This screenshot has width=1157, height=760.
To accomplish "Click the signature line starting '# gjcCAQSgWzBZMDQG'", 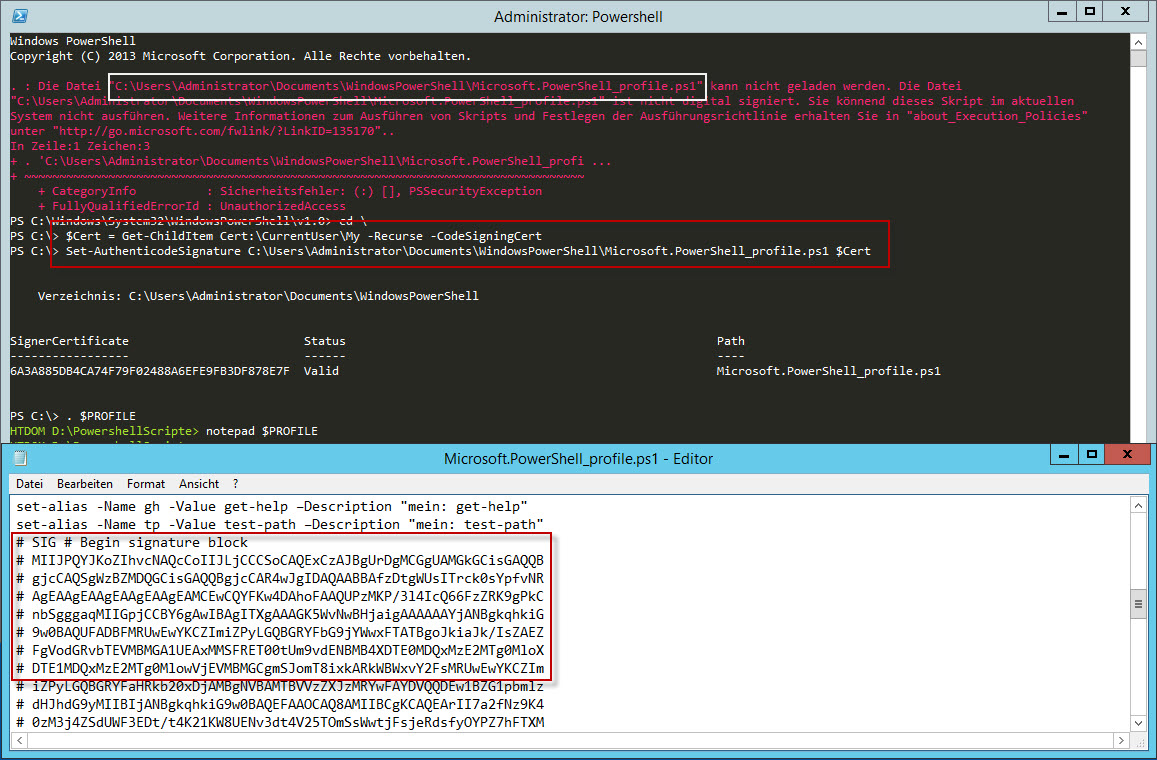I will pos(280,578).
